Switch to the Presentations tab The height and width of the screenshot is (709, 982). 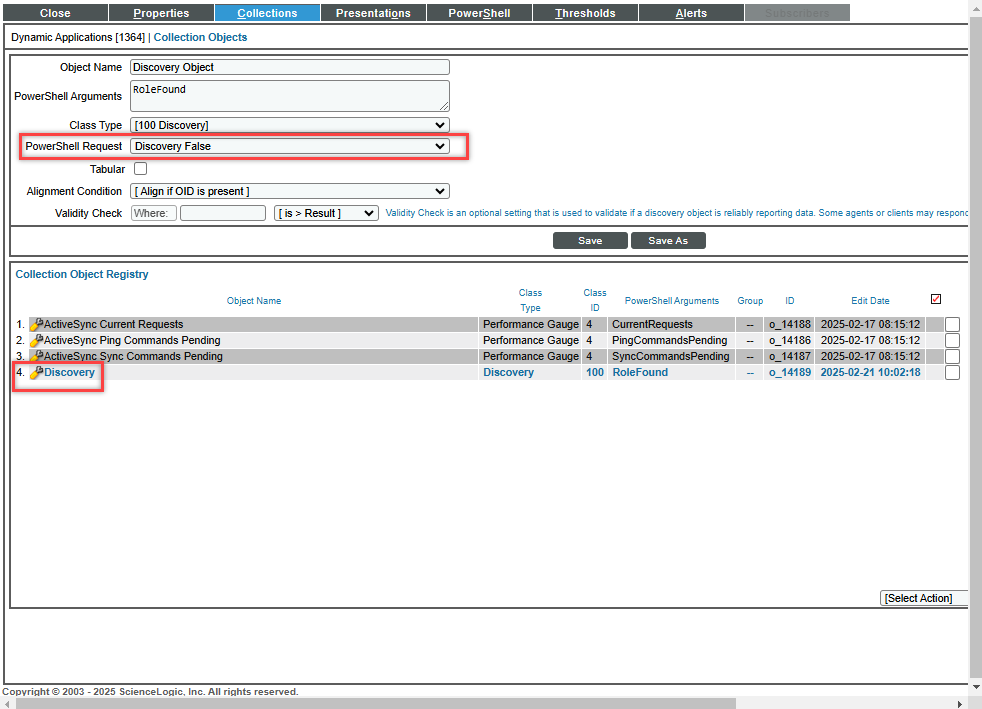[373, 13]
